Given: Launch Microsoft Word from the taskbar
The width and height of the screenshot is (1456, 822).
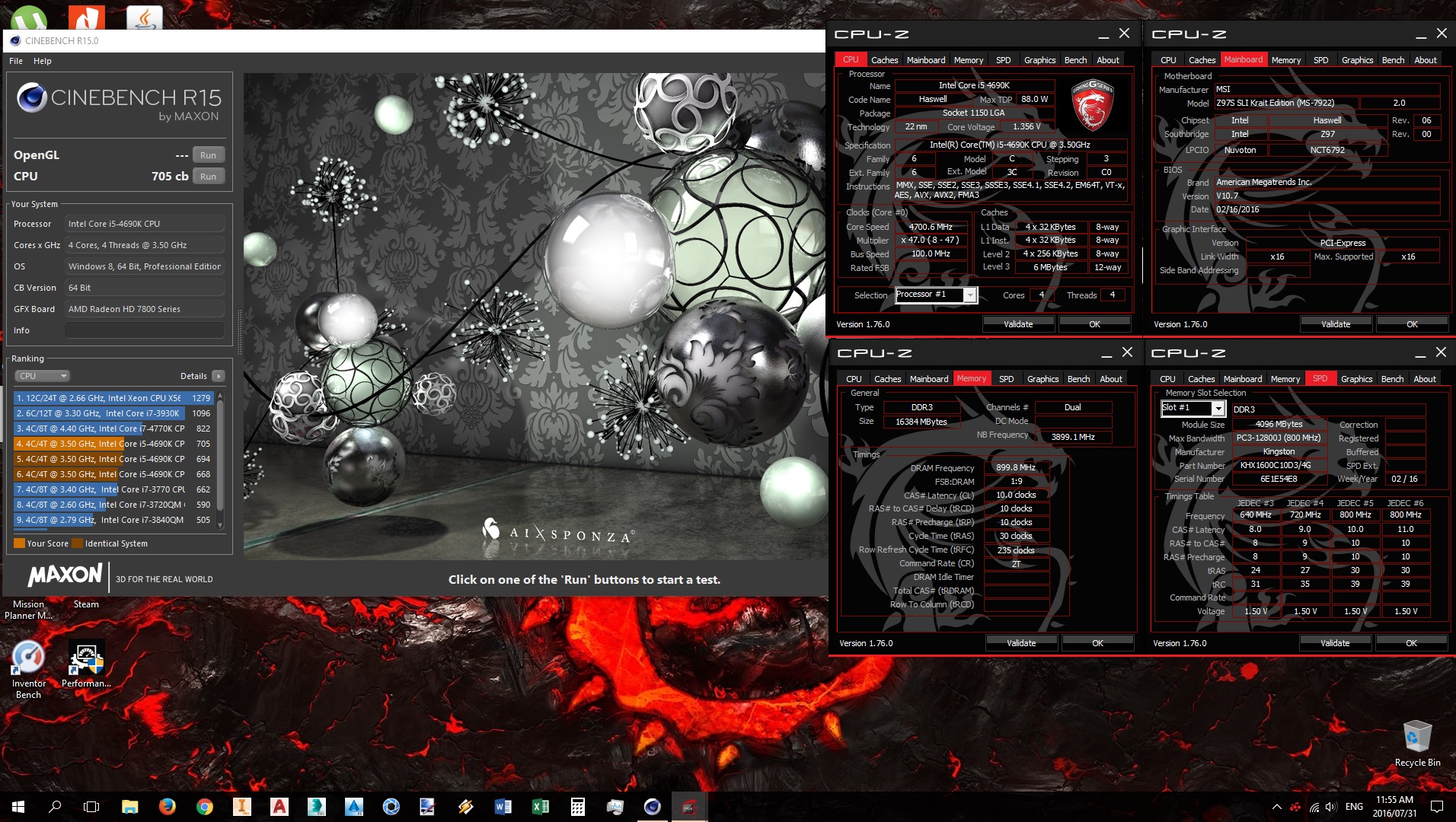Looking at the screenshot, I should (503, 807).
